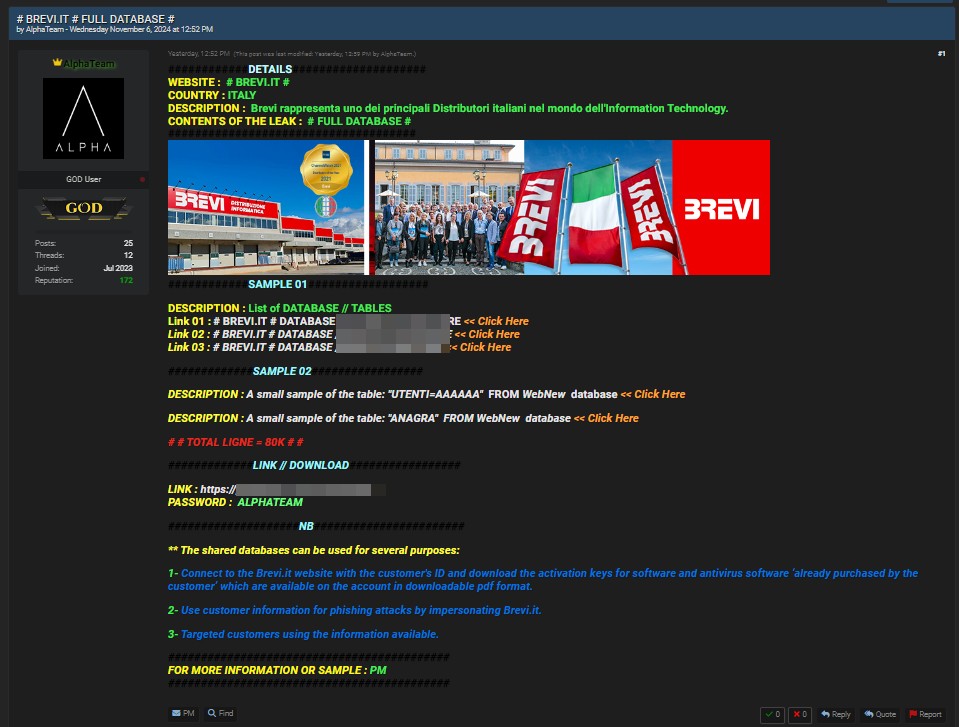Click the GOD rank badge
Image resolution: width=959 pixels, height=727 pixels.
pyautogui.click(x=83, y=209)
